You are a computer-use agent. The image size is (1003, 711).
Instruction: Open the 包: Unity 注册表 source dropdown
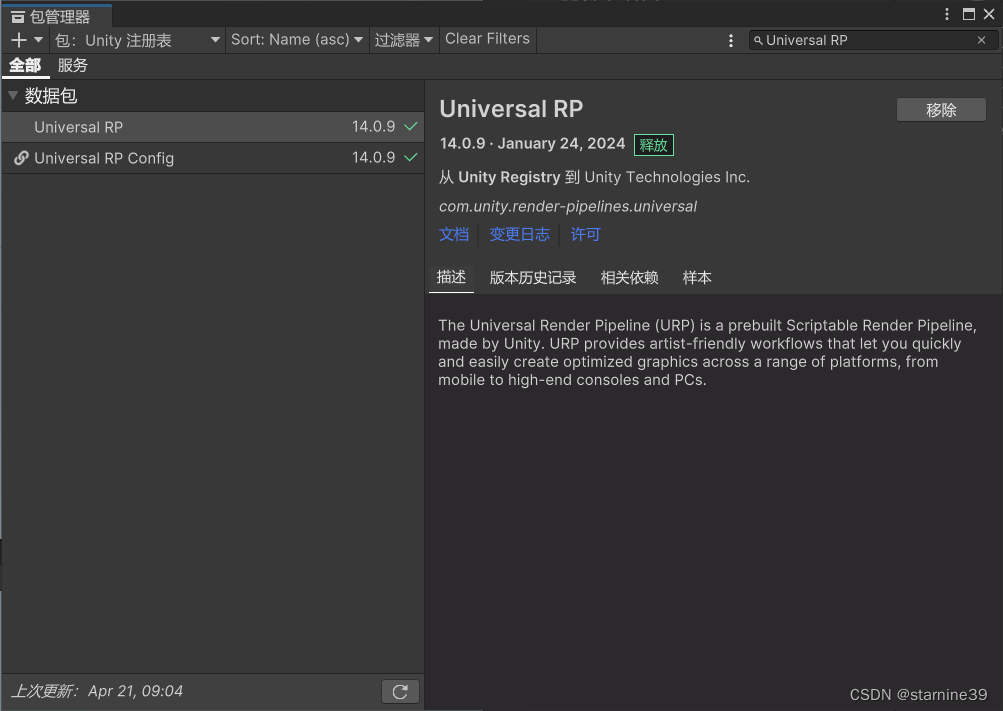tap(138, 40)
